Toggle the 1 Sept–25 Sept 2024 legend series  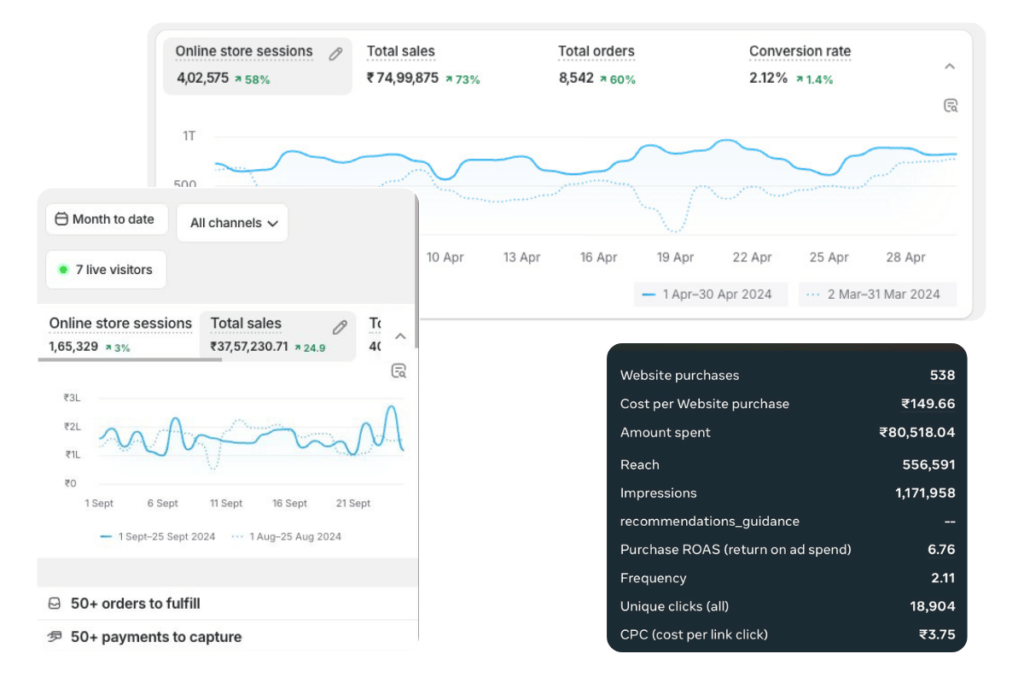click(x=158, y=536)
